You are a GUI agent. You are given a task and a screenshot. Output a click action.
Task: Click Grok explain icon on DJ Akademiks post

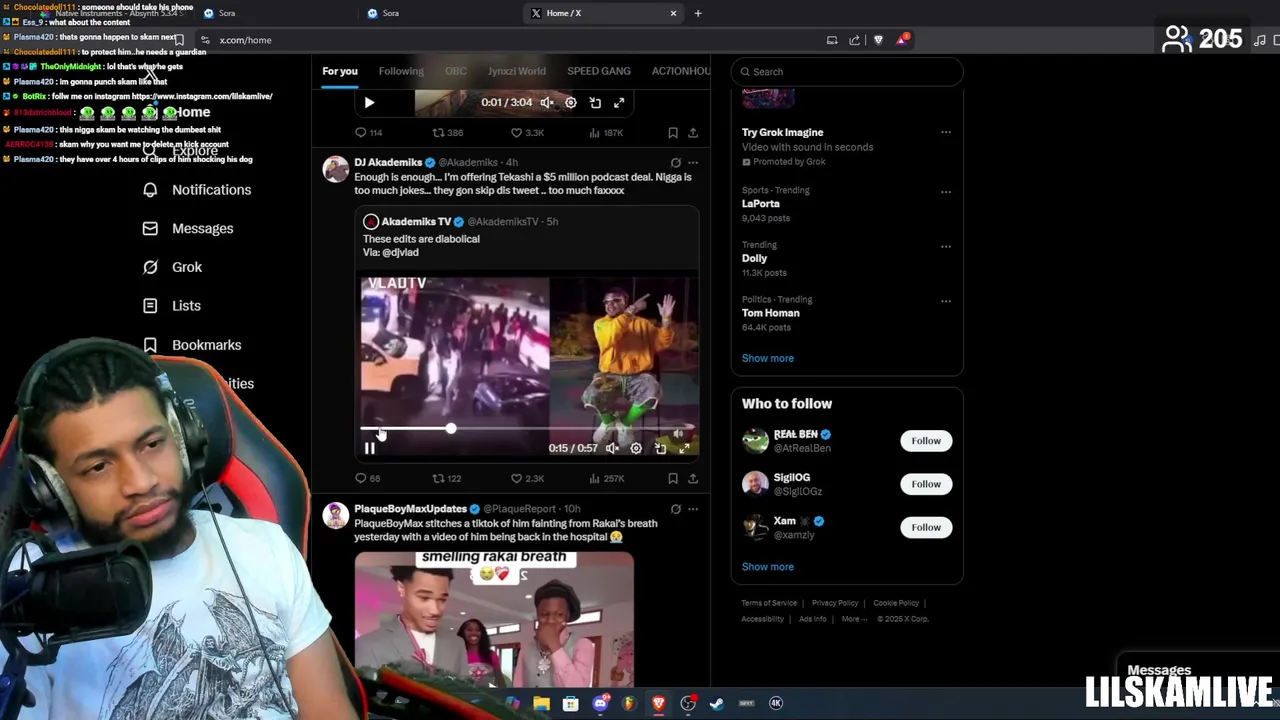pos(676,162)
